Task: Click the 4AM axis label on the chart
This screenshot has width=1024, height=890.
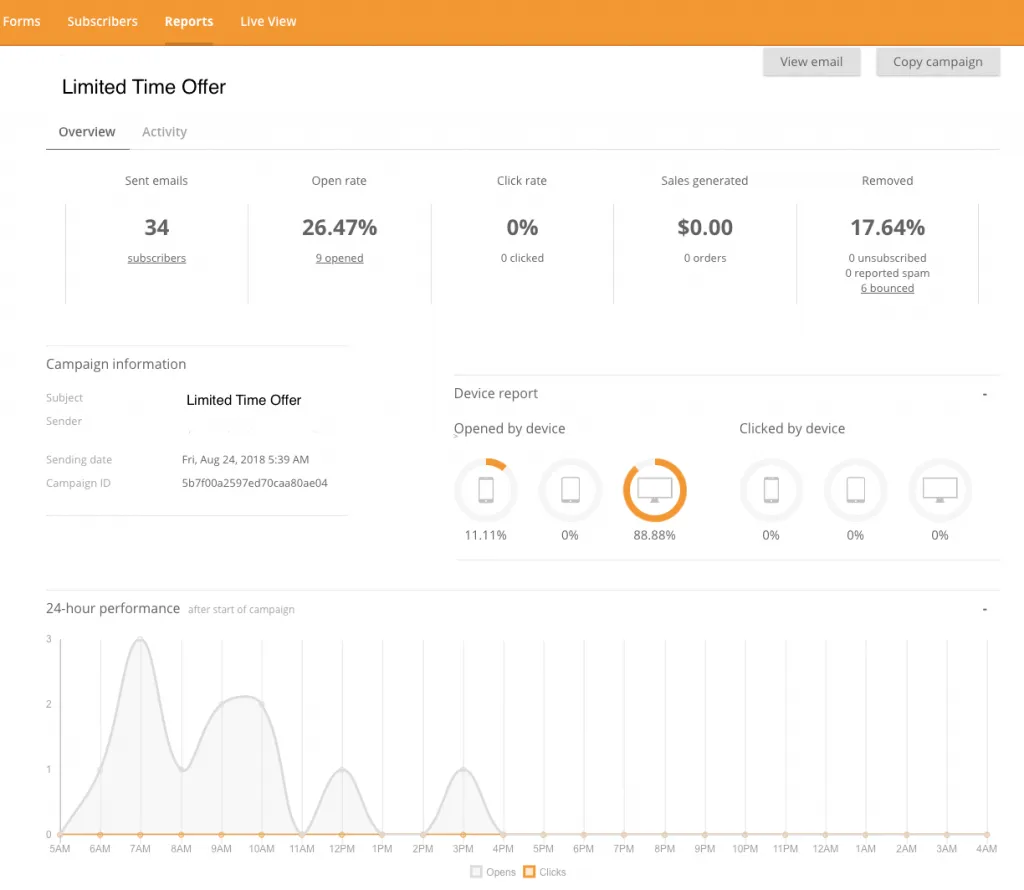Action: 987,849
